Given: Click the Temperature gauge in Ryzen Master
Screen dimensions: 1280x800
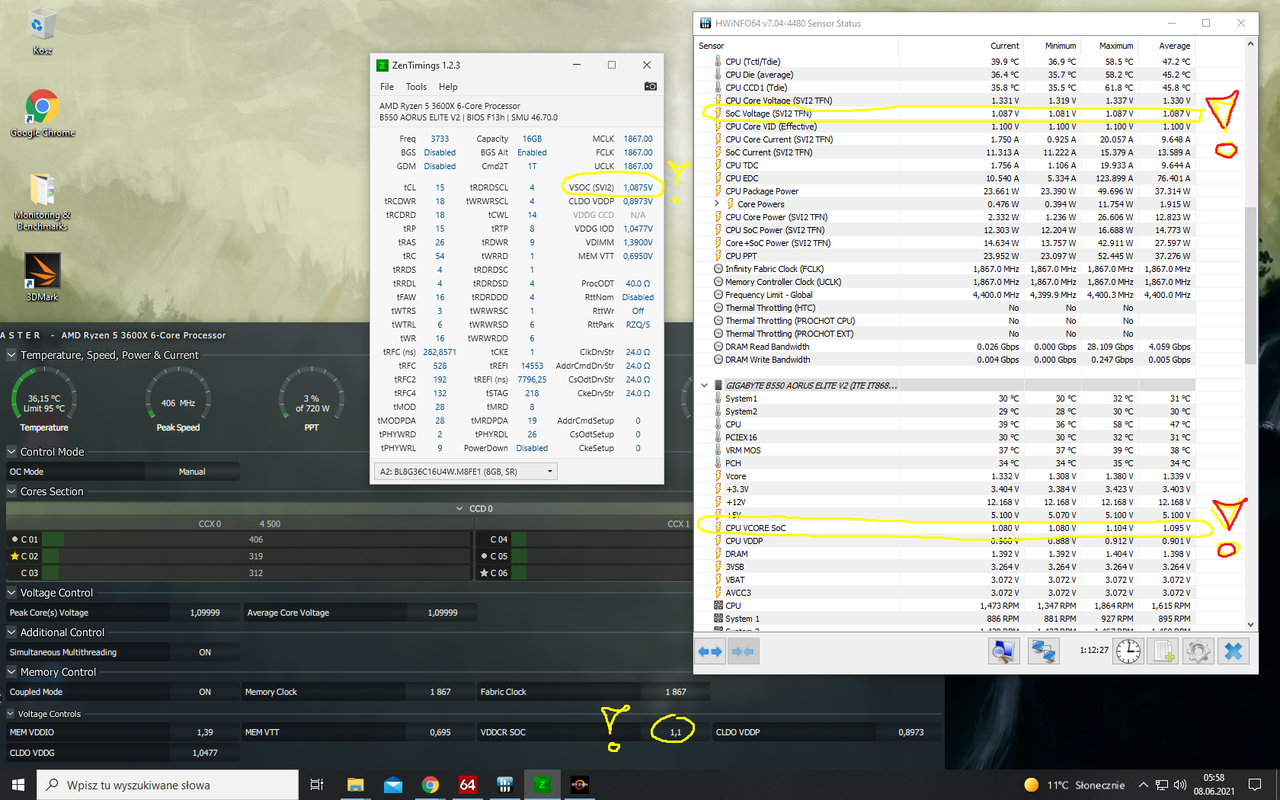Looking at the screenshot, I should point(44,400).
